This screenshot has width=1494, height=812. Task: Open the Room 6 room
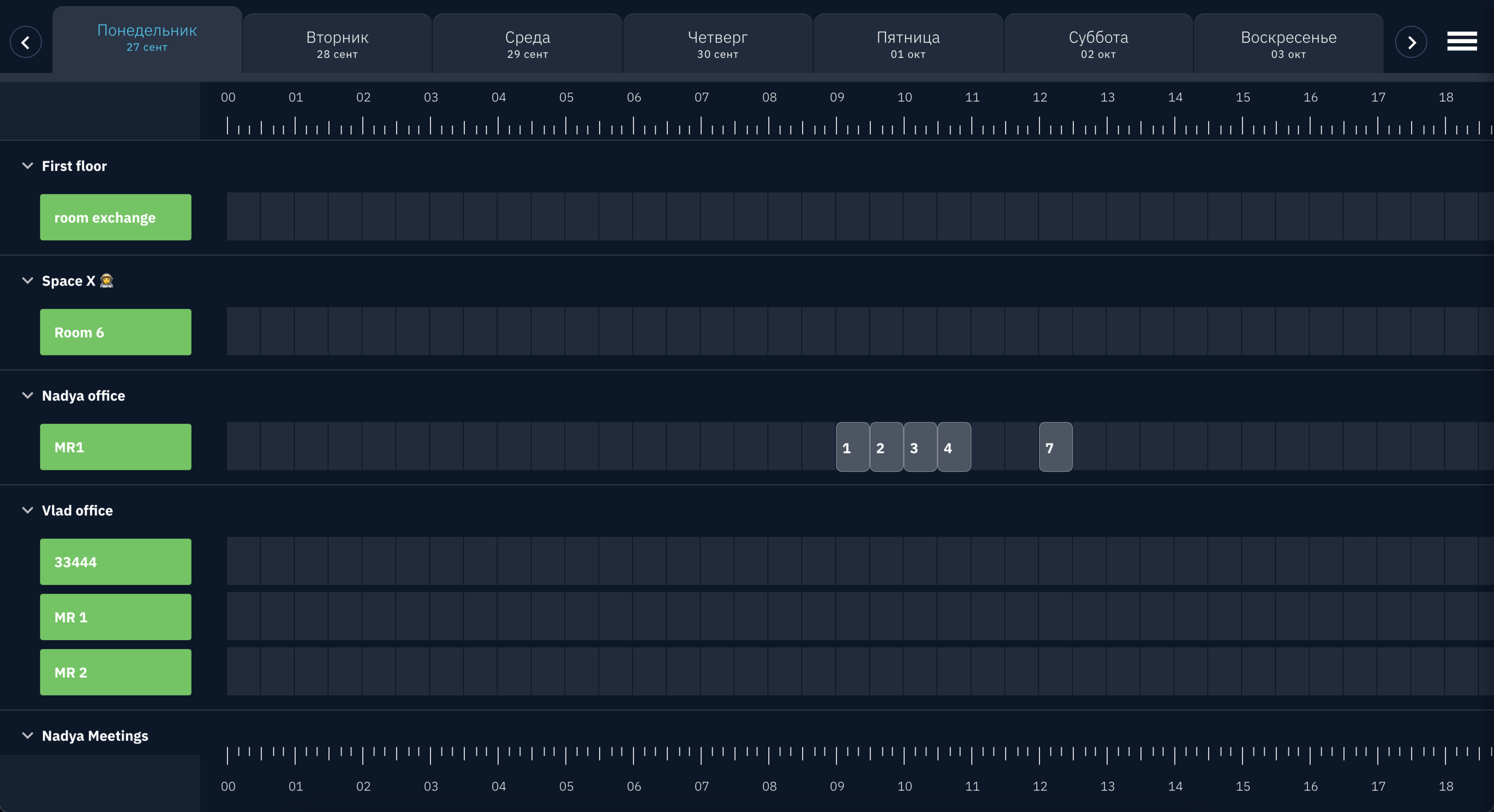tap(116, 332)
